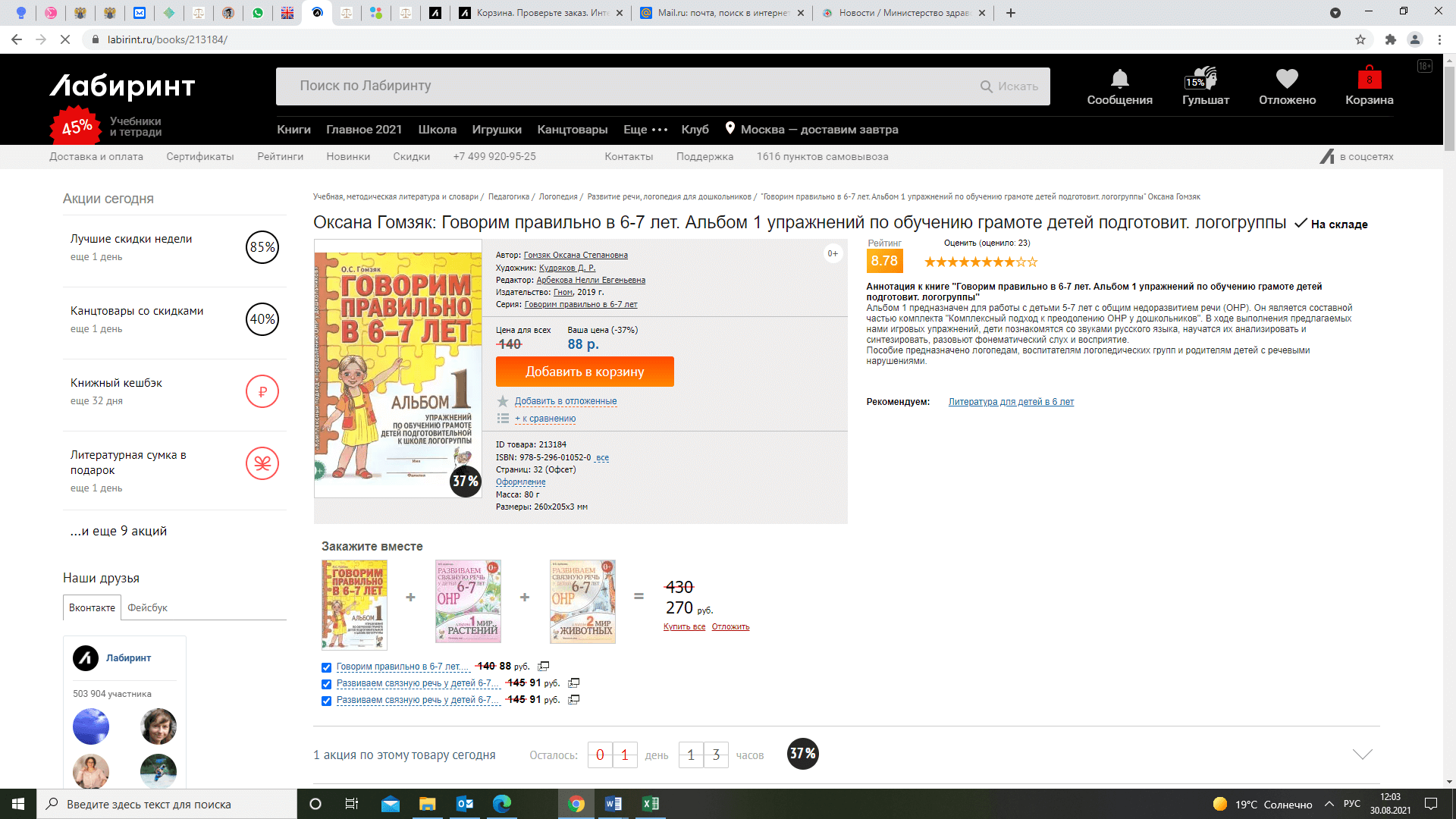Image resolution: width=1456 pixels, height=819 pixels.
Task: Uncheck the first Развиваем связную речь checkbox
Action: tap(326, 684)
